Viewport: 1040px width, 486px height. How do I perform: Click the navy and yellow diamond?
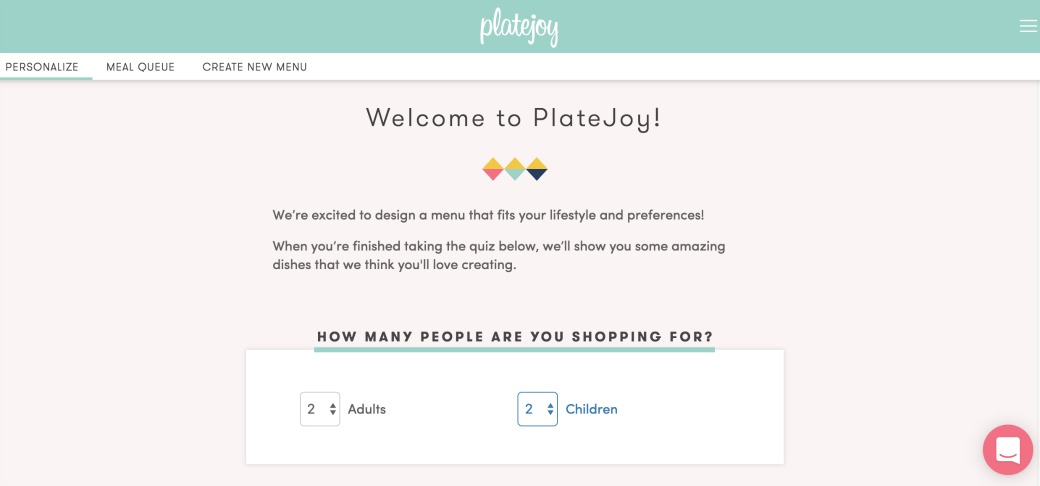tap(537, 169)
